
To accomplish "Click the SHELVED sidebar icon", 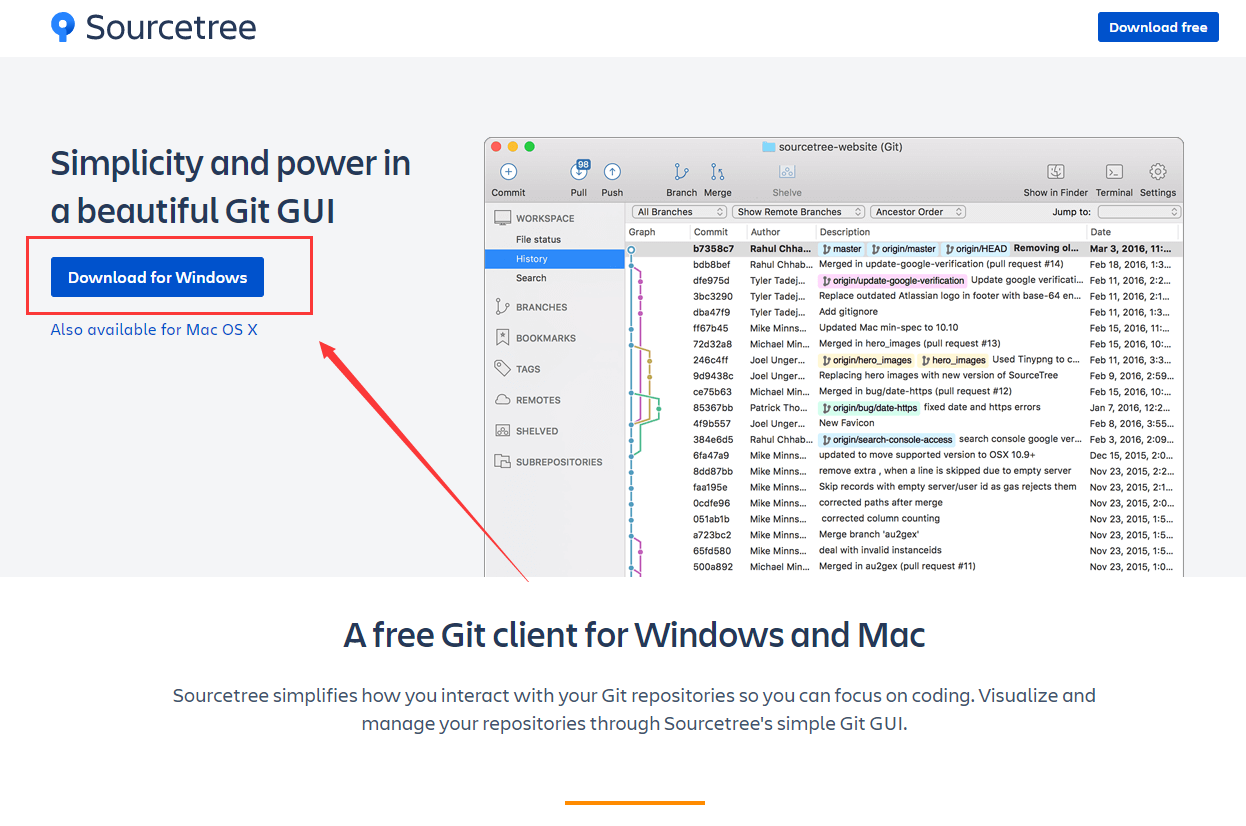I will pos(502,431).
